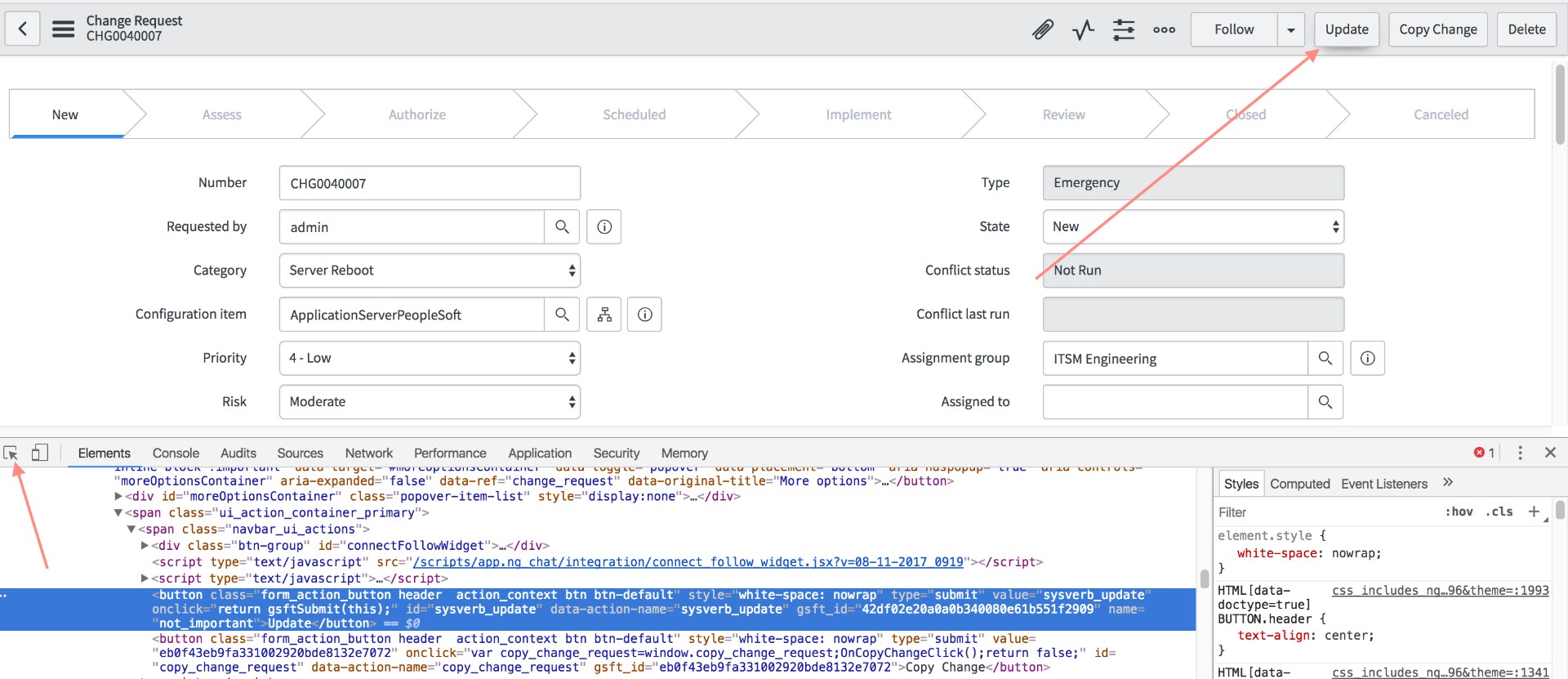Screen dimensions: 1568x679
Task: Search Configuration item with lookup icon
Action: point(562,315)
